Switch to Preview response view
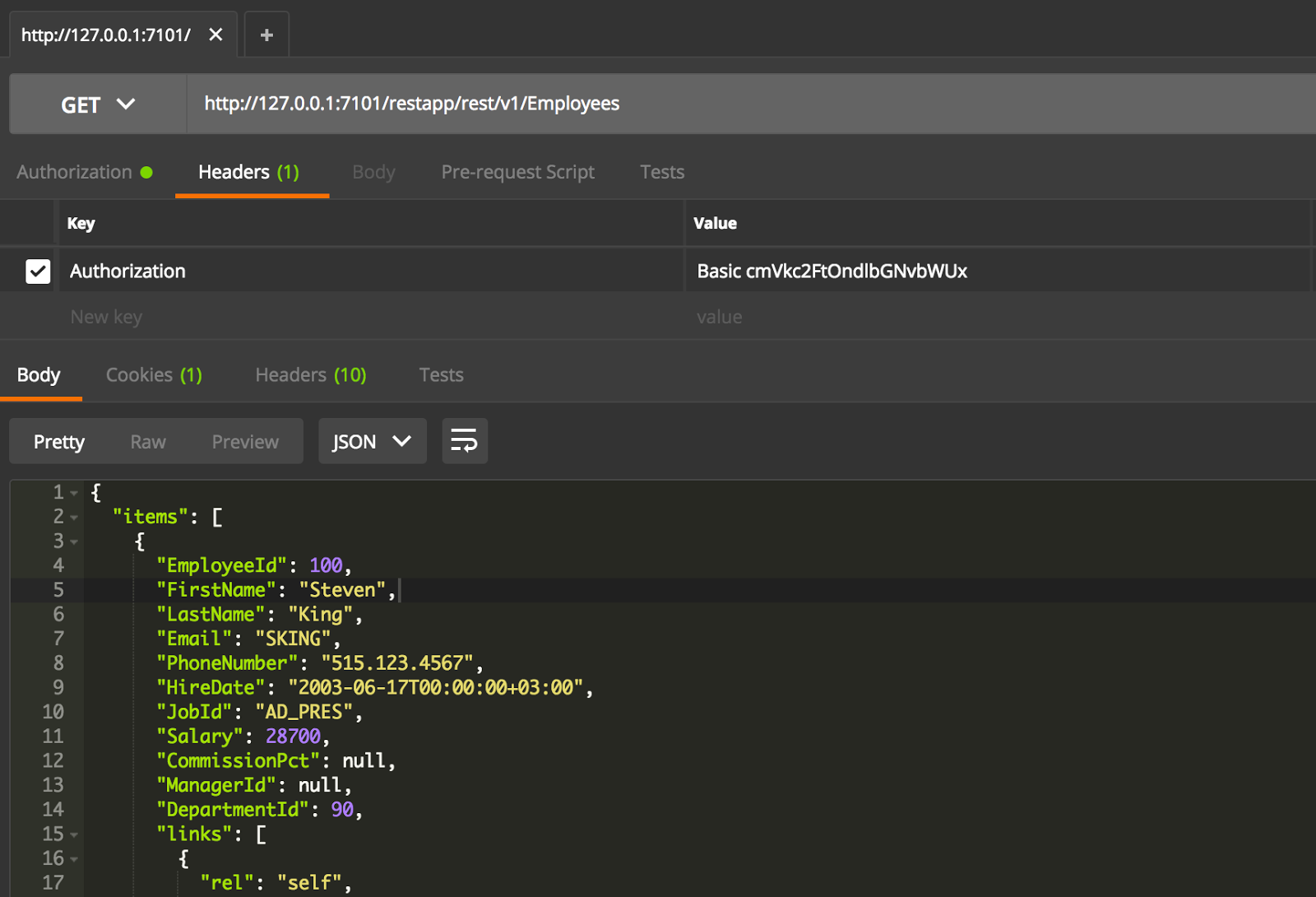The height and width of the screenshot is (897, 1316). pos(244,441)
